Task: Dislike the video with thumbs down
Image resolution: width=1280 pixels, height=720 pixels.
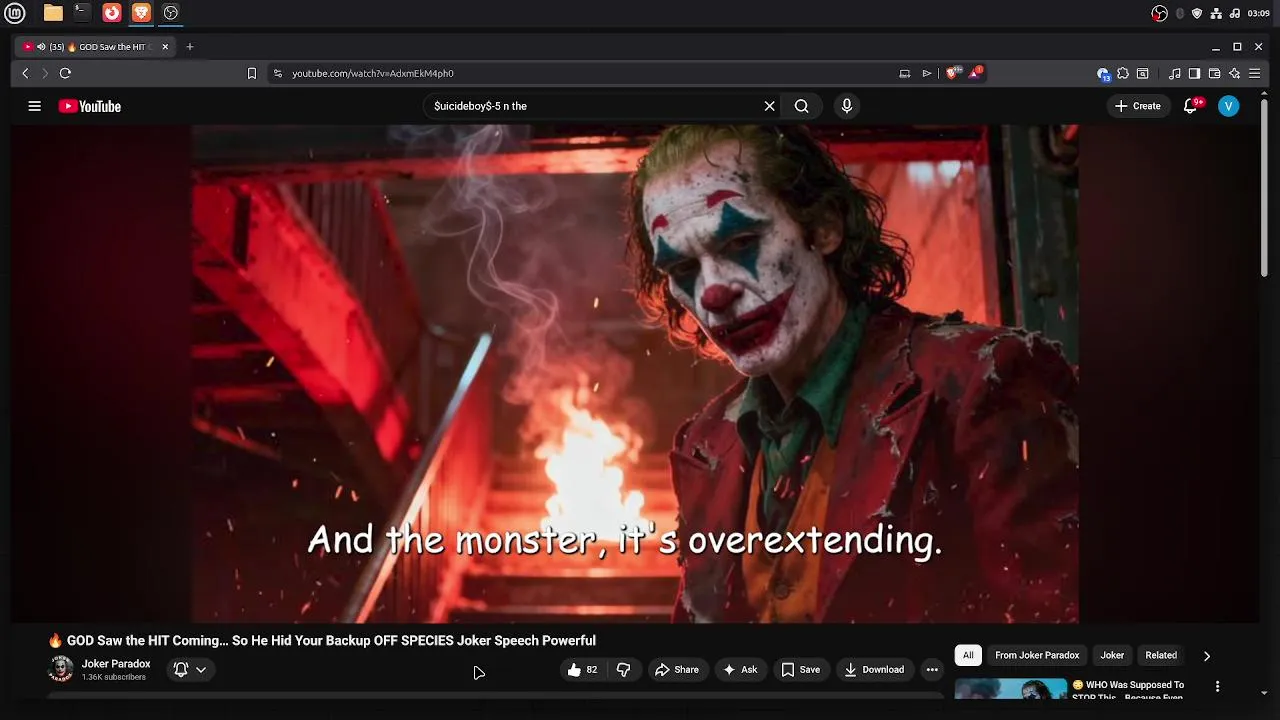Action: click(623, 670)
